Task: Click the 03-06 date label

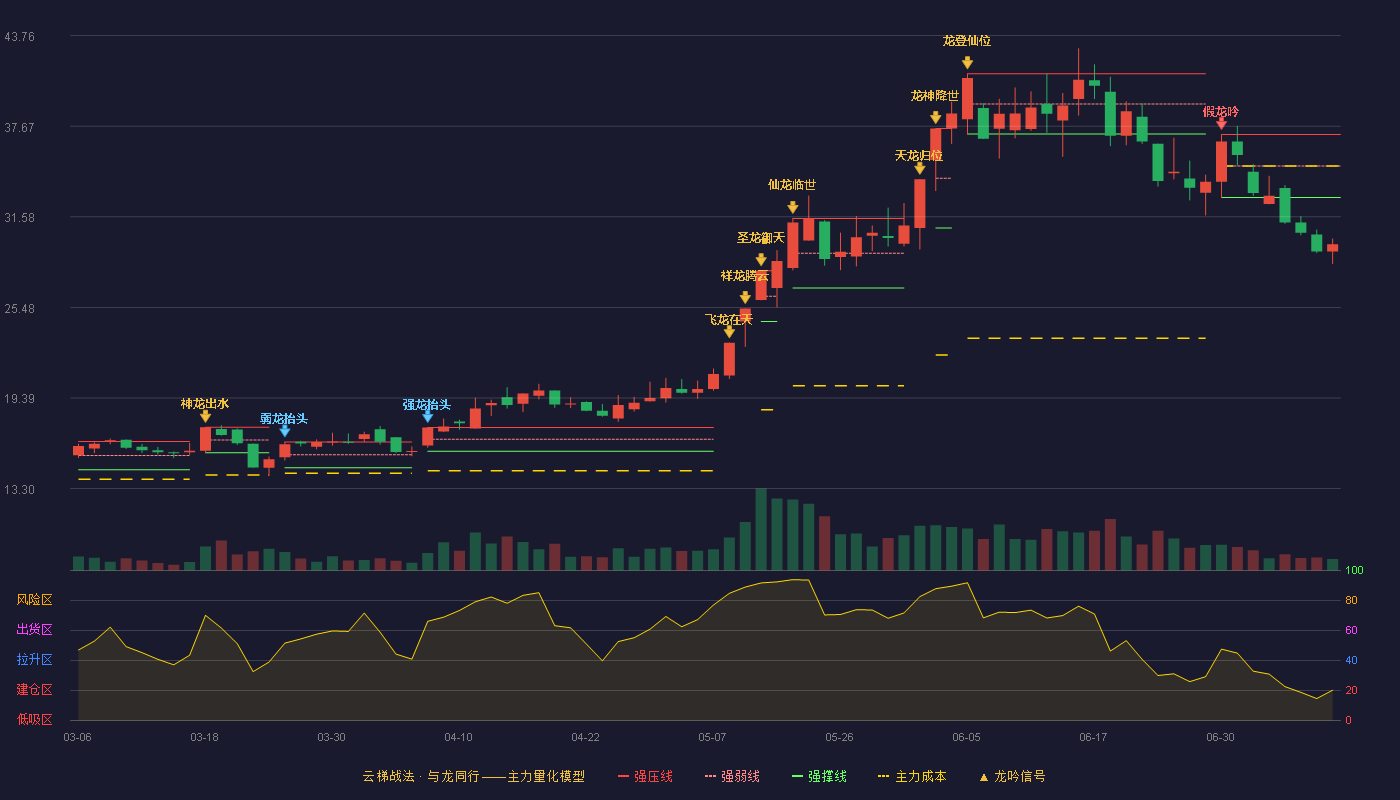Action: pyautogui.click(x=78, y=737)
